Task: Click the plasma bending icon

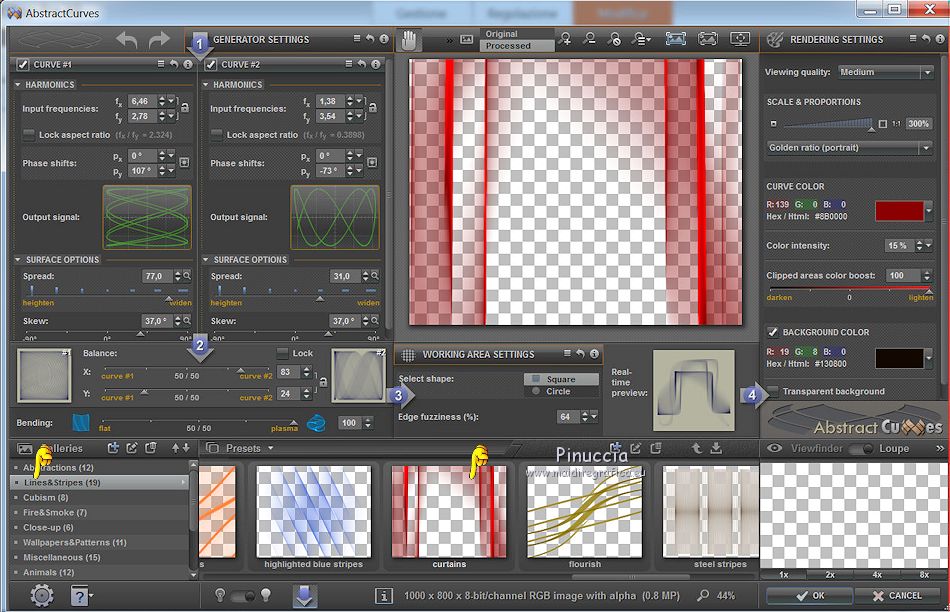Action: (x=316, y=423)
